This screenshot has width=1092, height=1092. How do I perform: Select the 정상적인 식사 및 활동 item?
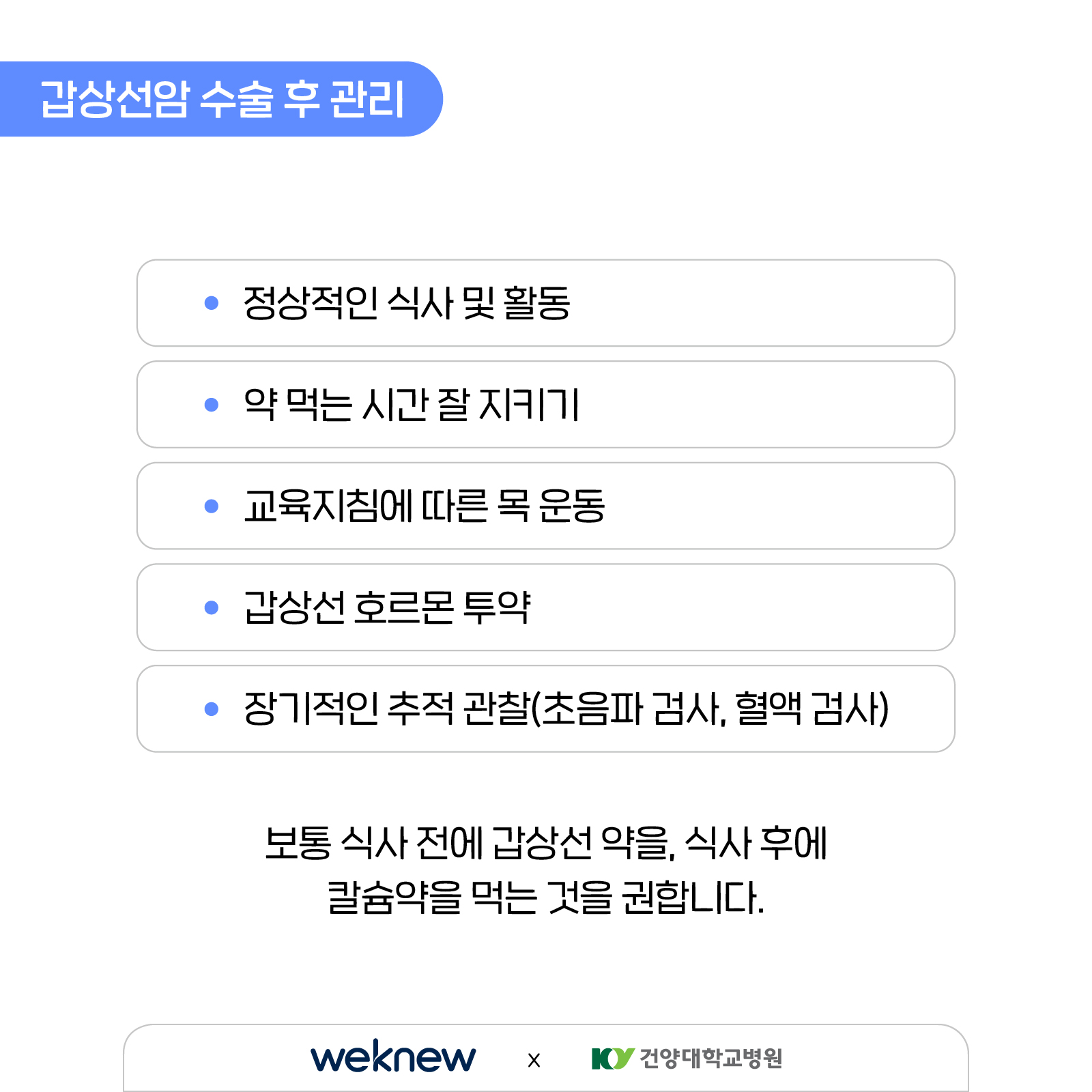(546, 303)
